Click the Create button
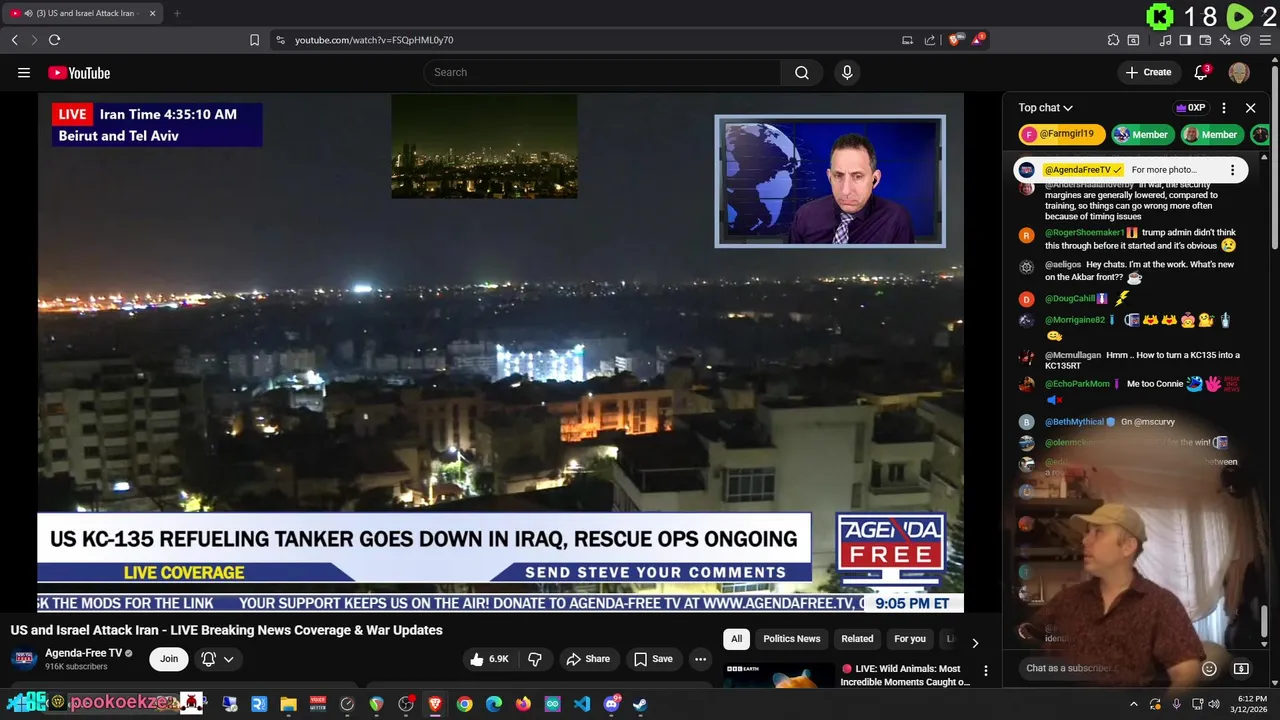Image resolution: width=1280 pixels, height=720 pixels. click(x=1148, y=72)
